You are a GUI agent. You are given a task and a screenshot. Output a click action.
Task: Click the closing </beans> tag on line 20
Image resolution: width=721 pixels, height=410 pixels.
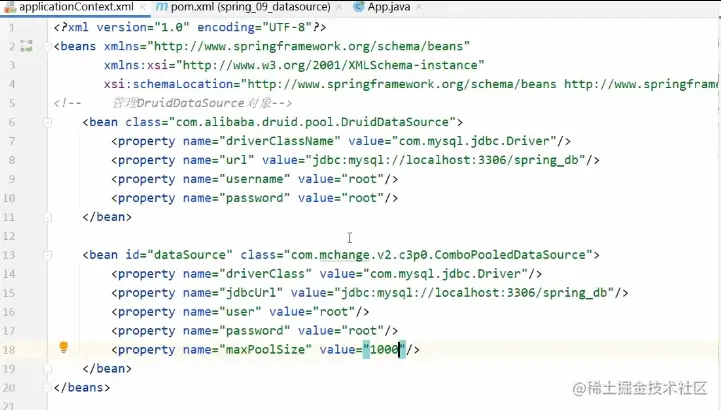pos(82,387)
